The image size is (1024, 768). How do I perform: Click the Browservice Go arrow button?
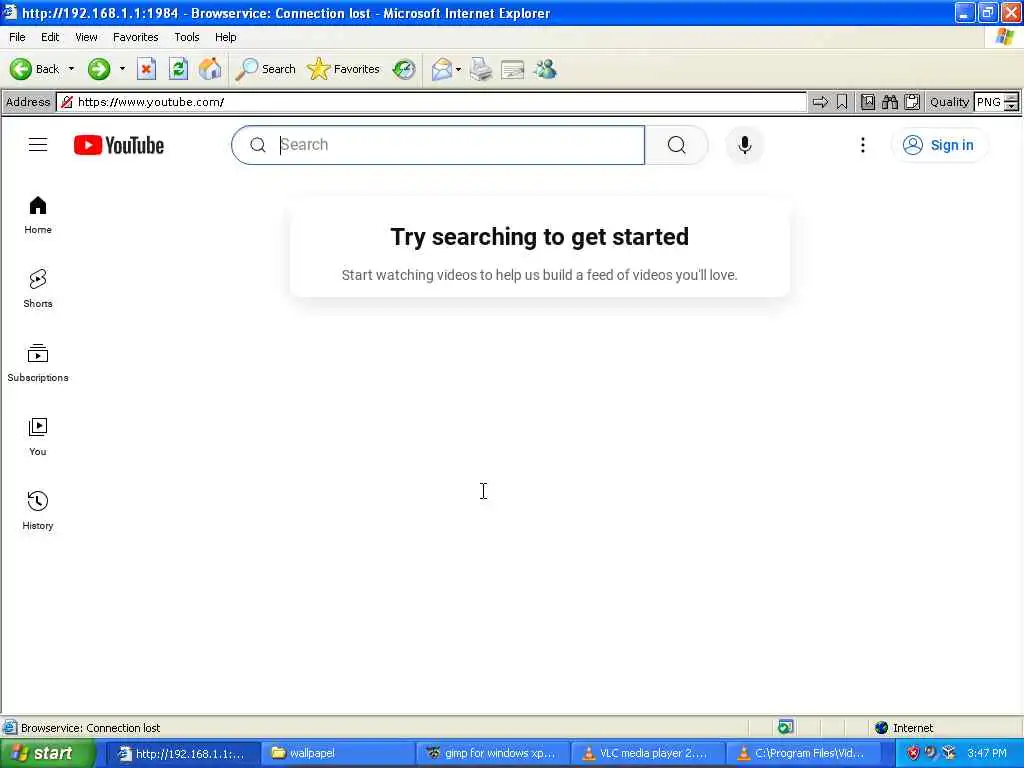pos(820,102)
